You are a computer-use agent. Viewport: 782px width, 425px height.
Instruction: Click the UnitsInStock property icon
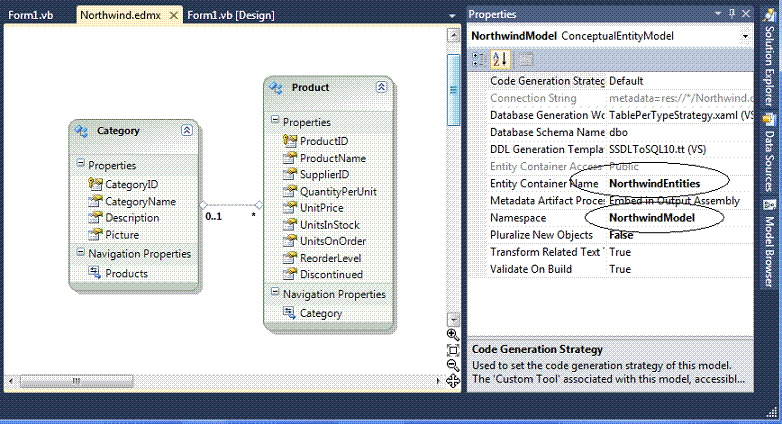pos(290,224)
